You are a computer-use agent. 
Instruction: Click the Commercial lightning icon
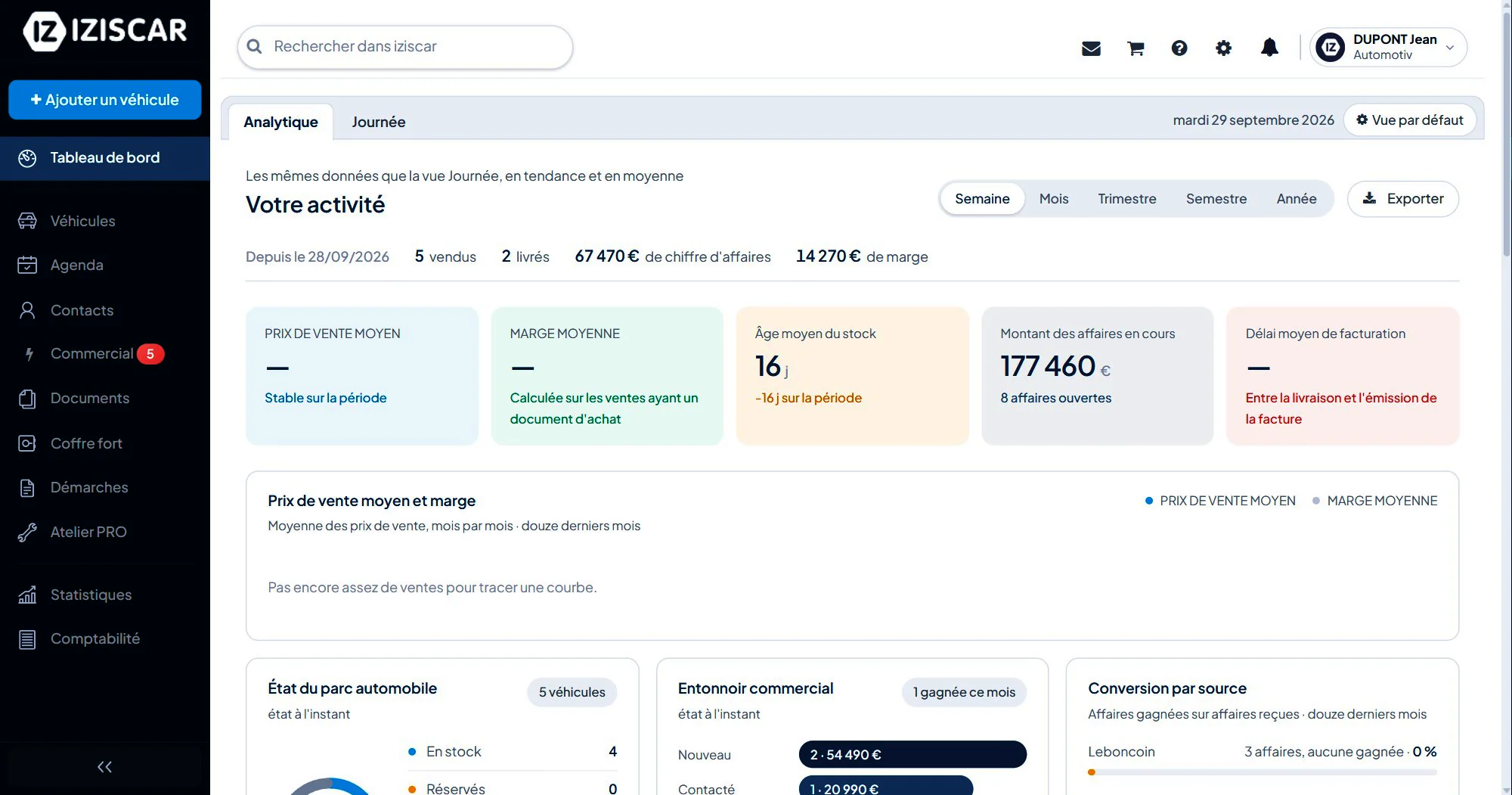29,354
